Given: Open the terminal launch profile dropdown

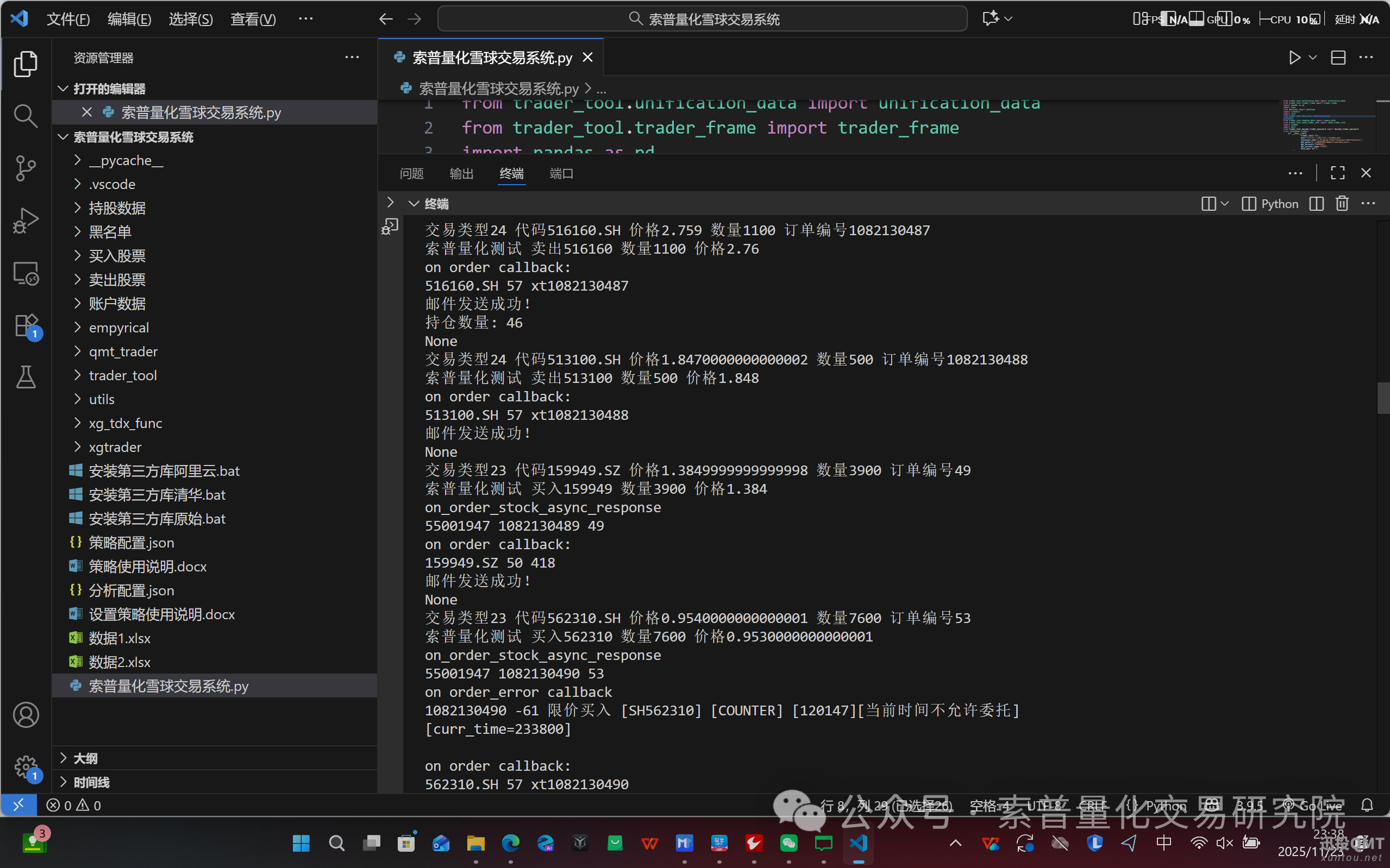Looking at the screenshot, I should coord(1226,203).
